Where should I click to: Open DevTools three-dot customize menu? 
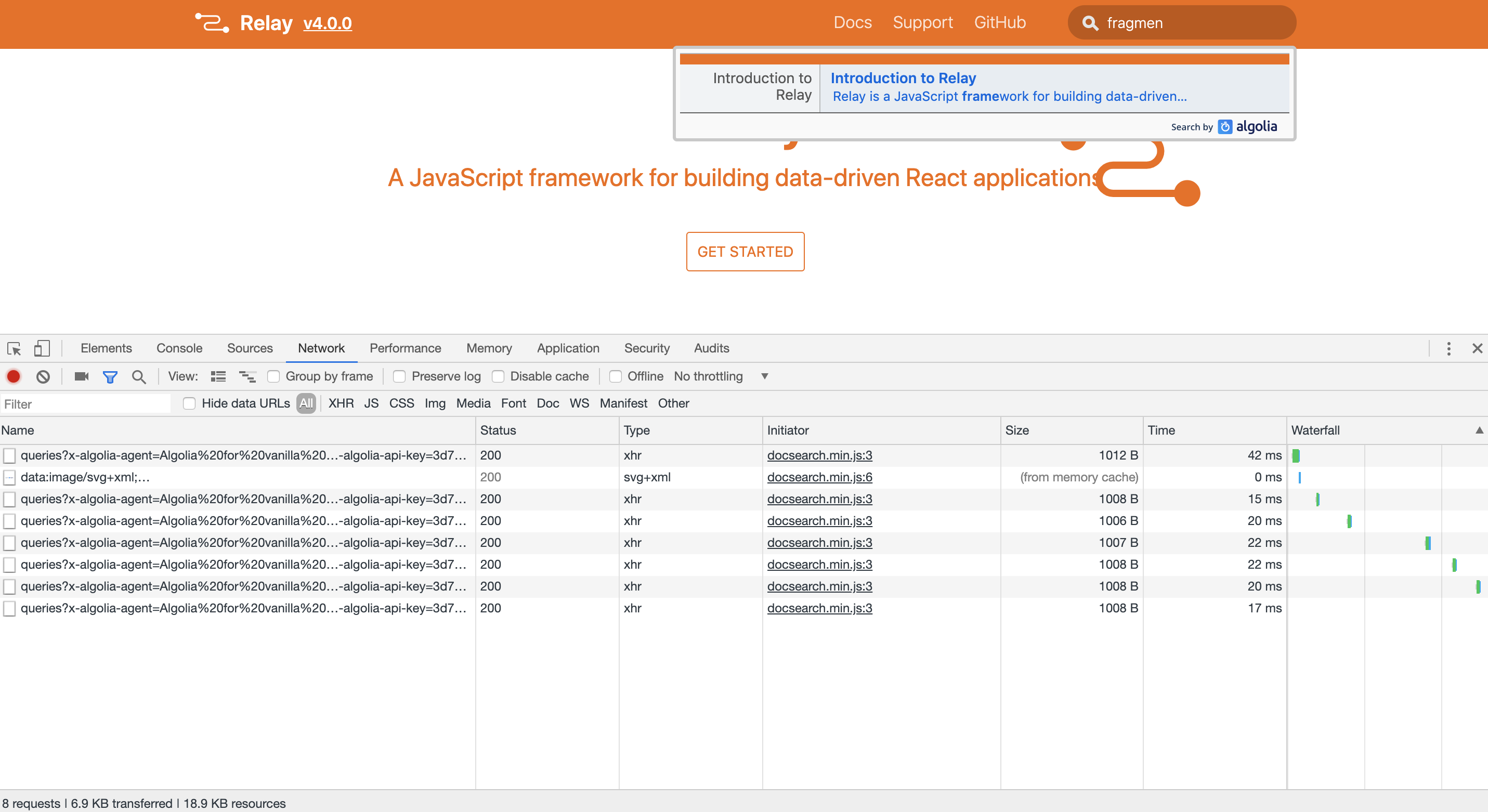click(1448, 348)
